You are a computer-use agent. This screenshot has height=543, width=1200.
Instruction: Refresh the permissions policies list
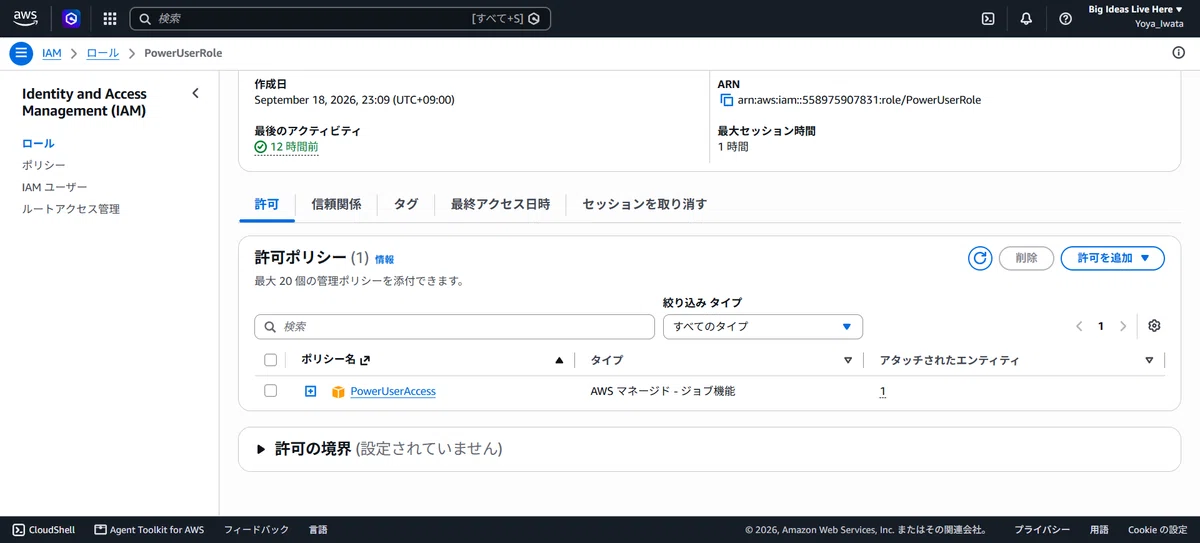coord(980,258)
